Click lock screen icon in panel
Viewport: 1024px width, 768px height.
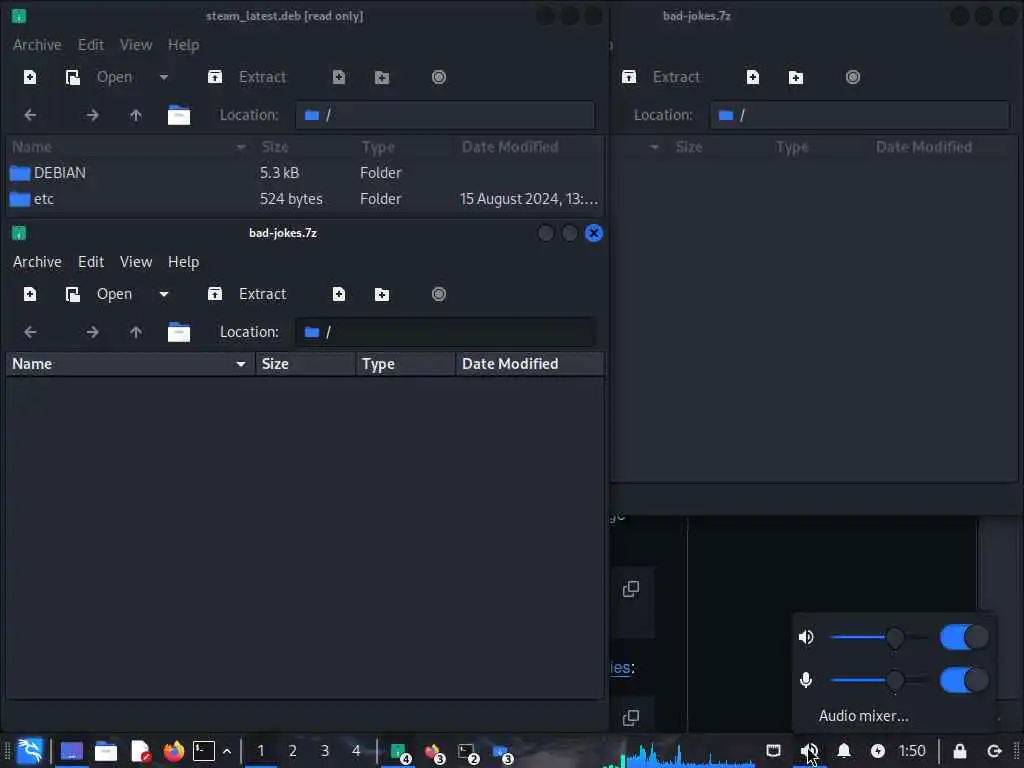coord(959,751)
